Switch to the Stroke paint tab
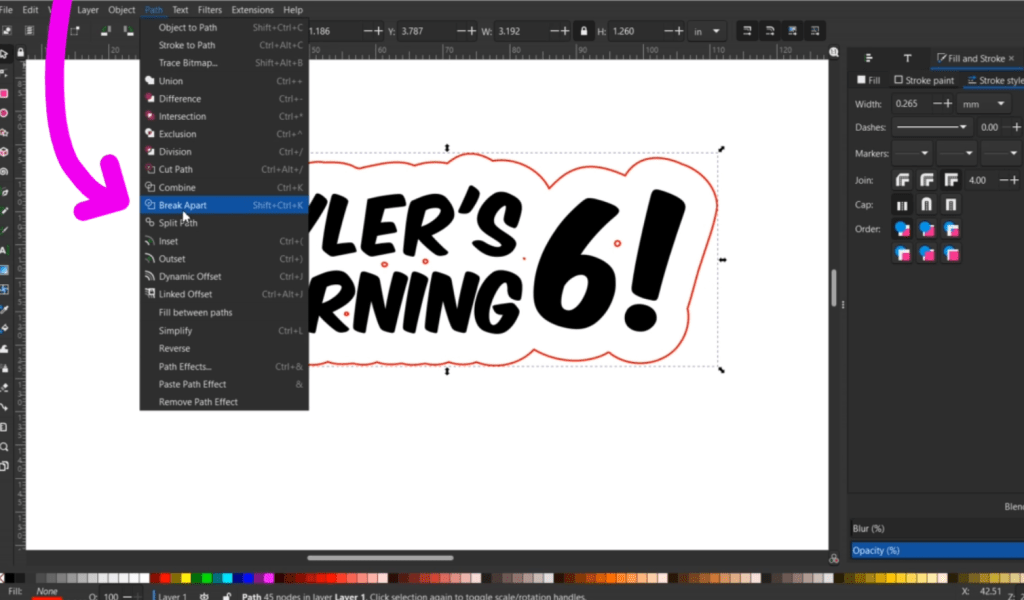Viewport: 1024px width, 600px height. [924, 80]
